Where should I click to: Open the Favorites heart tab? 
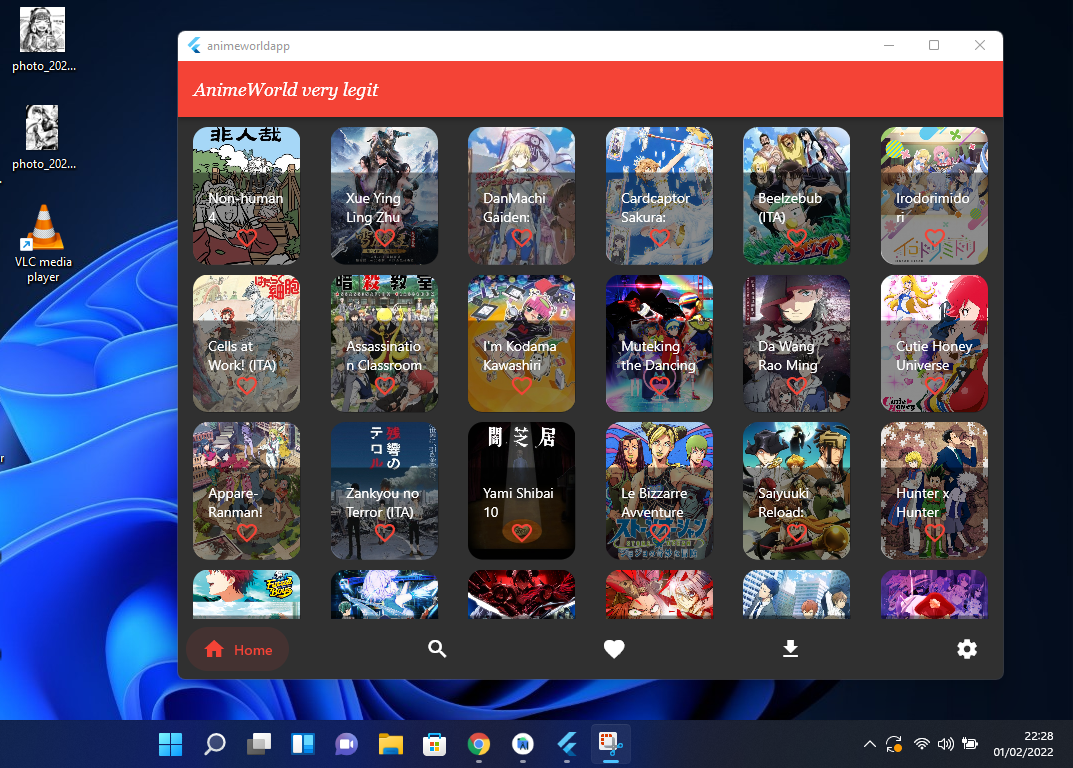[614, 649]
